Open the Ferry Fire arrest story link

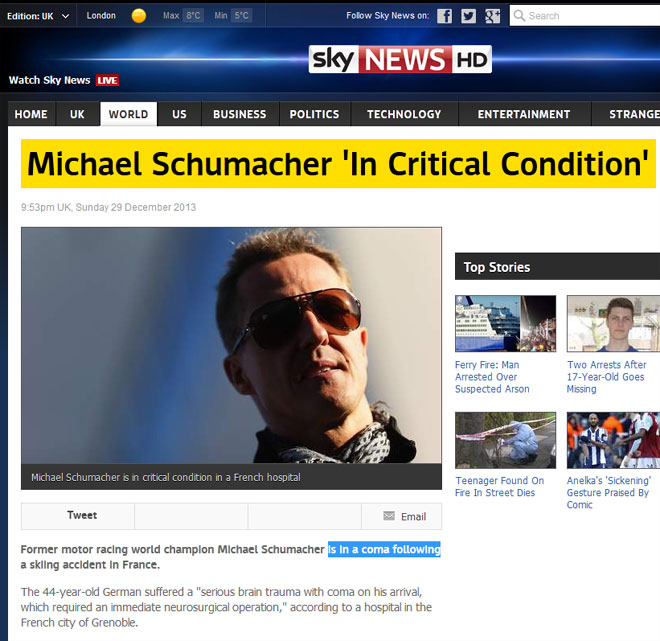[x=492, y=377]
